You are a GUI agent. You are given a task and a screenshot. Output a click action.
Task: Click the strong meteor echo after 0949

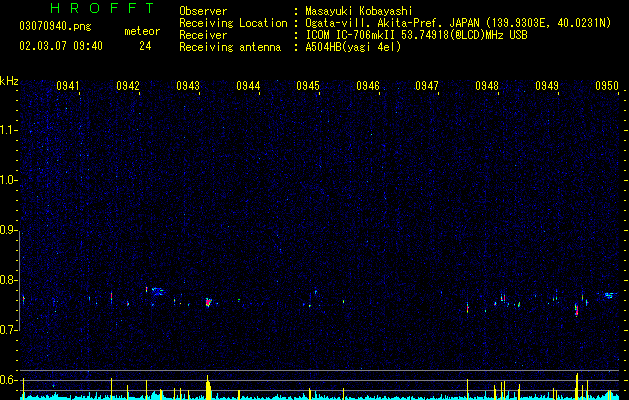[576, 310]
